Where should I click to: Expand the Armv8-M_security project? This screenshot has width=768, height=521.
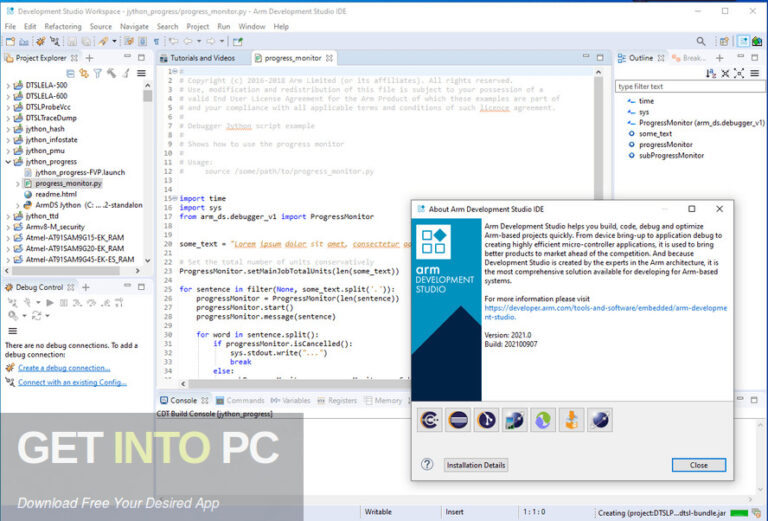click(8, 227)
